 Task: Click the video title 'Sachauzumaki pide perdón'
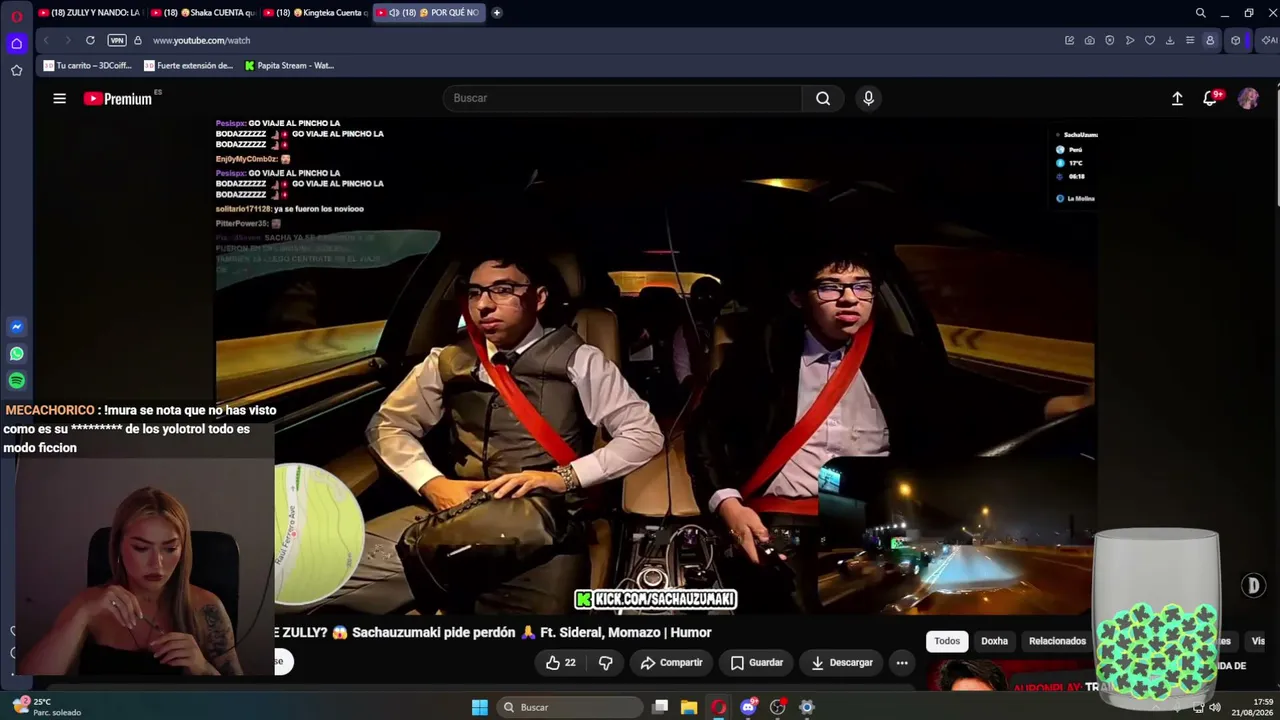coord(435,632)
